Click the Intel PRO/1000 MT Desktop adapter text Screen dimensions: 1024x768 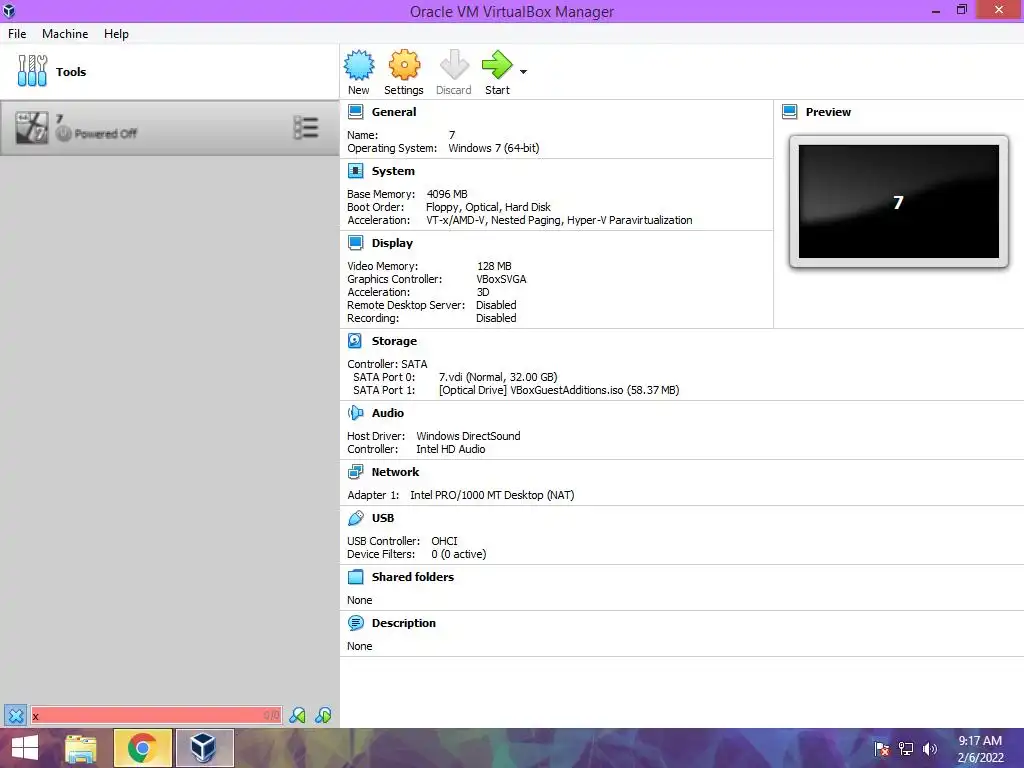(x=492, y=495)
